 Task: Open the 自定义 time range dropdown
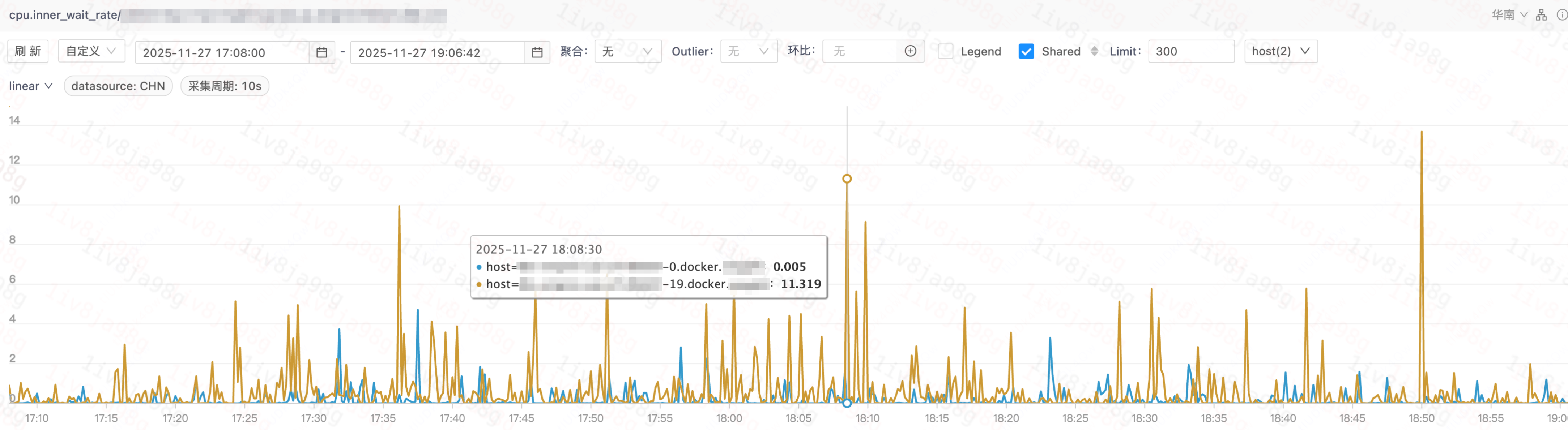[91, 51]
